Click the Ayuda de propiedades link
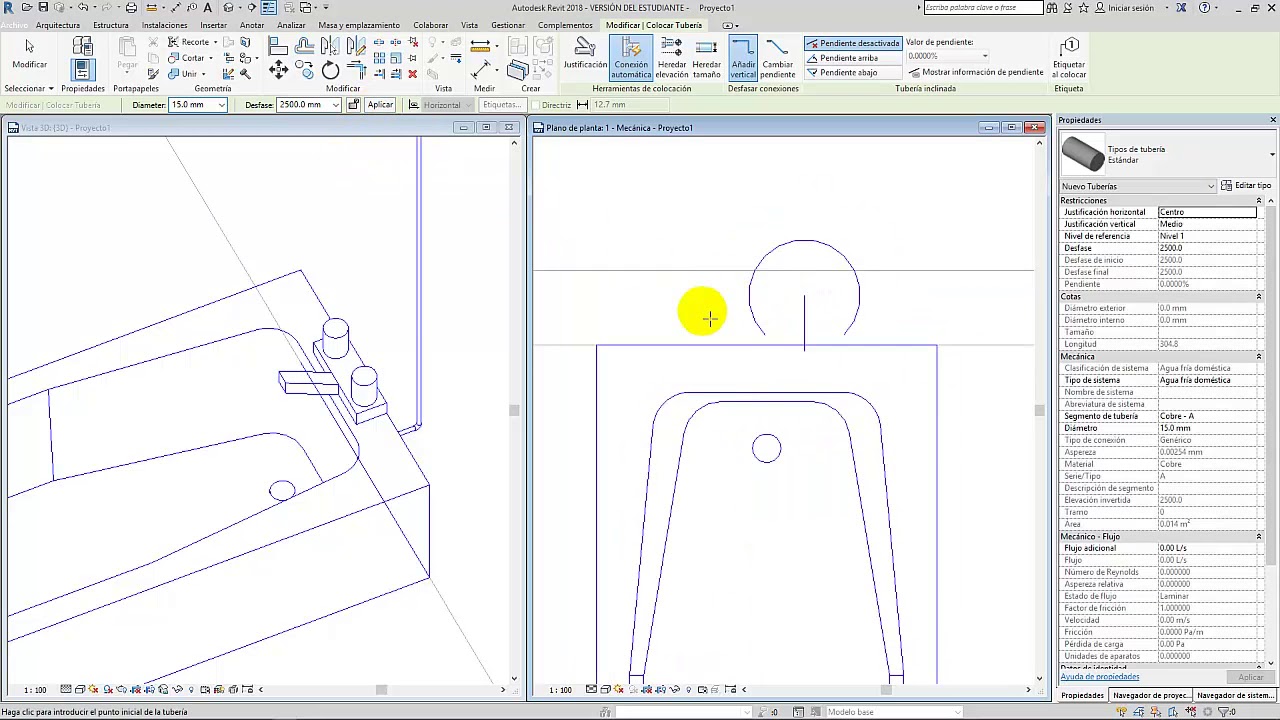 click(x=1099, y=677)
